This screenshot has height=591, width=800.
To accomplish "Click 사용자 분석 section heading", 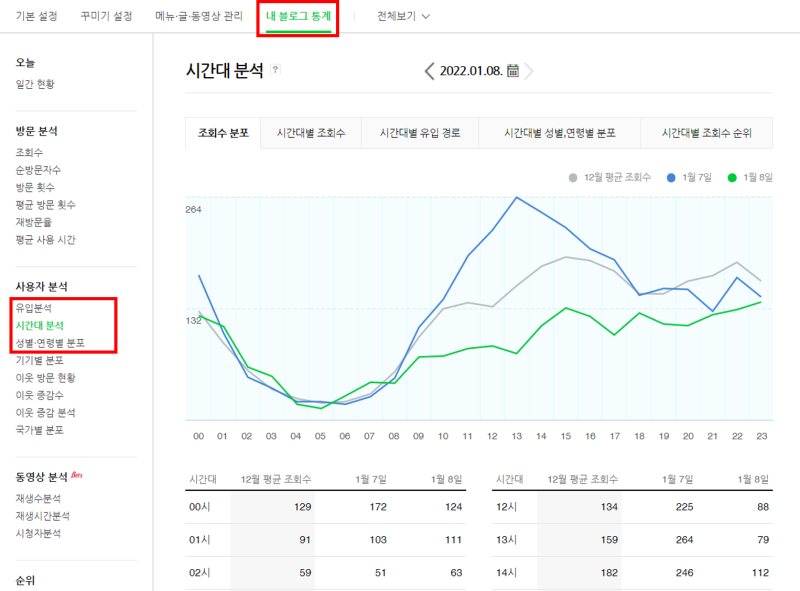I will tap(41, 286).
